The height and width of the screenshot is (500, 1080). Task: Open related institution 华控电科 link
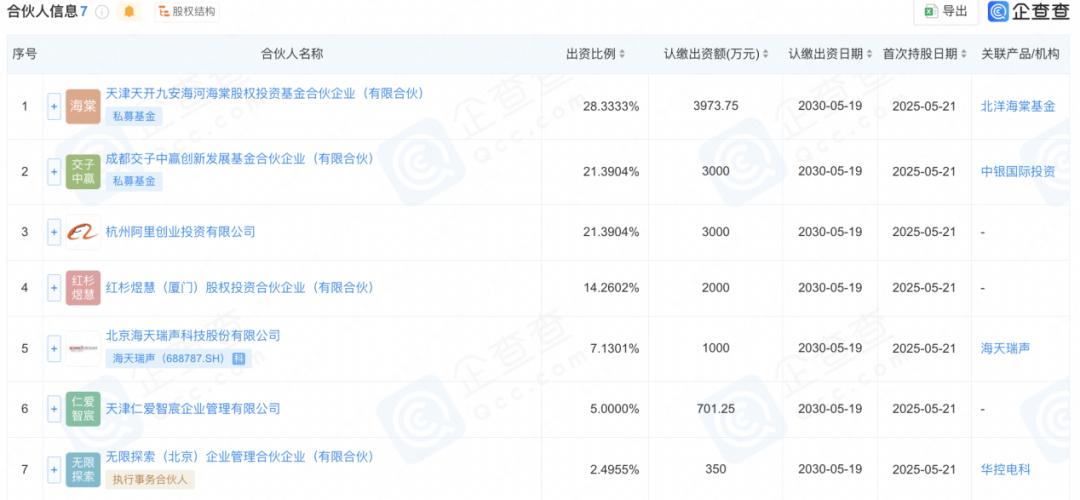[1006, 470]
